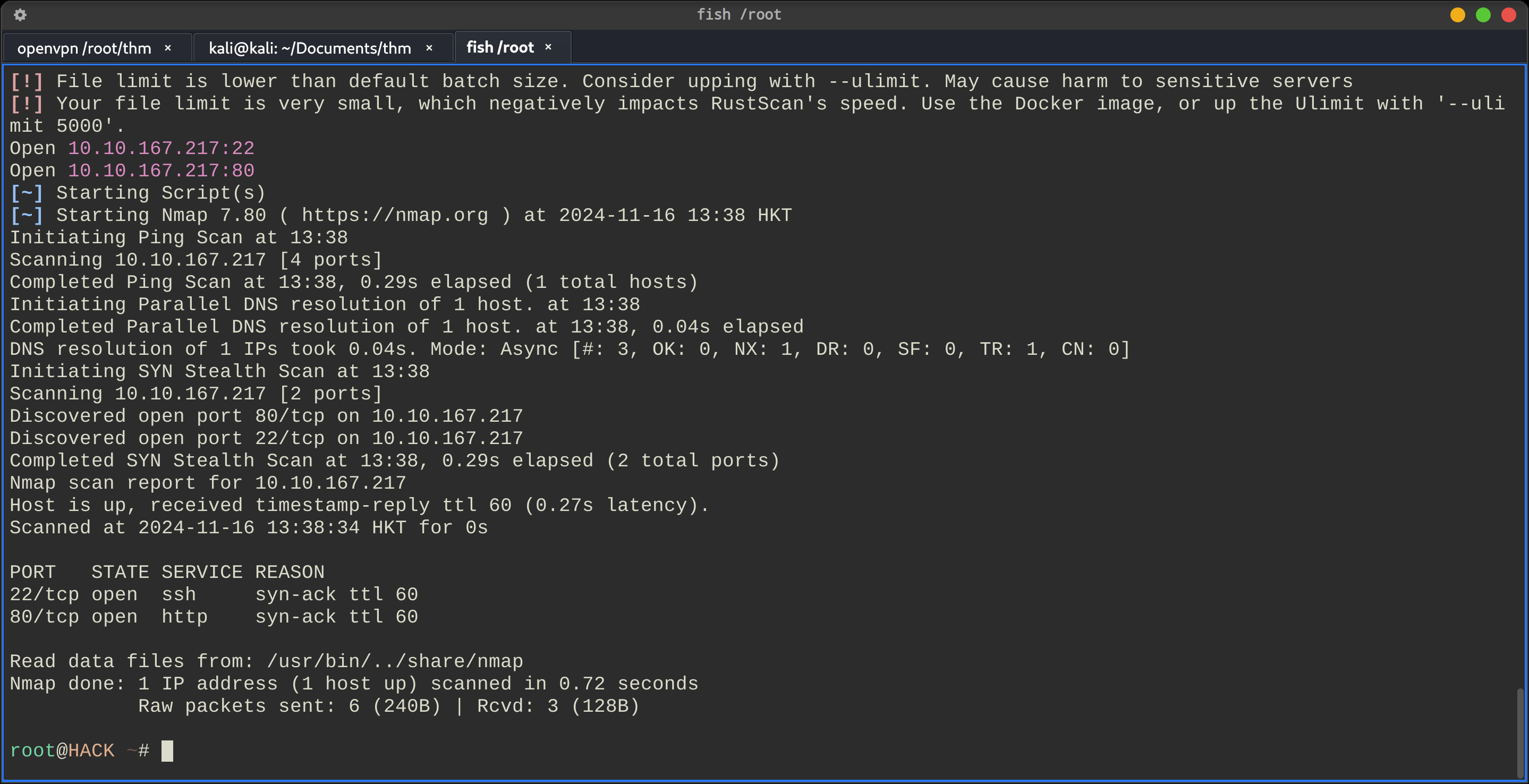
Task: Click the '80/tcp open http' row
Action: coord(214,617)
